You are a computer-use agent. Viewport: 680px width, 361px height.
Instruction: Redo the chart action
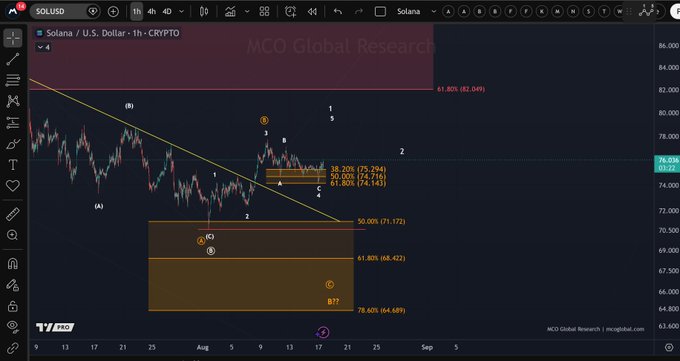(359, 12)
